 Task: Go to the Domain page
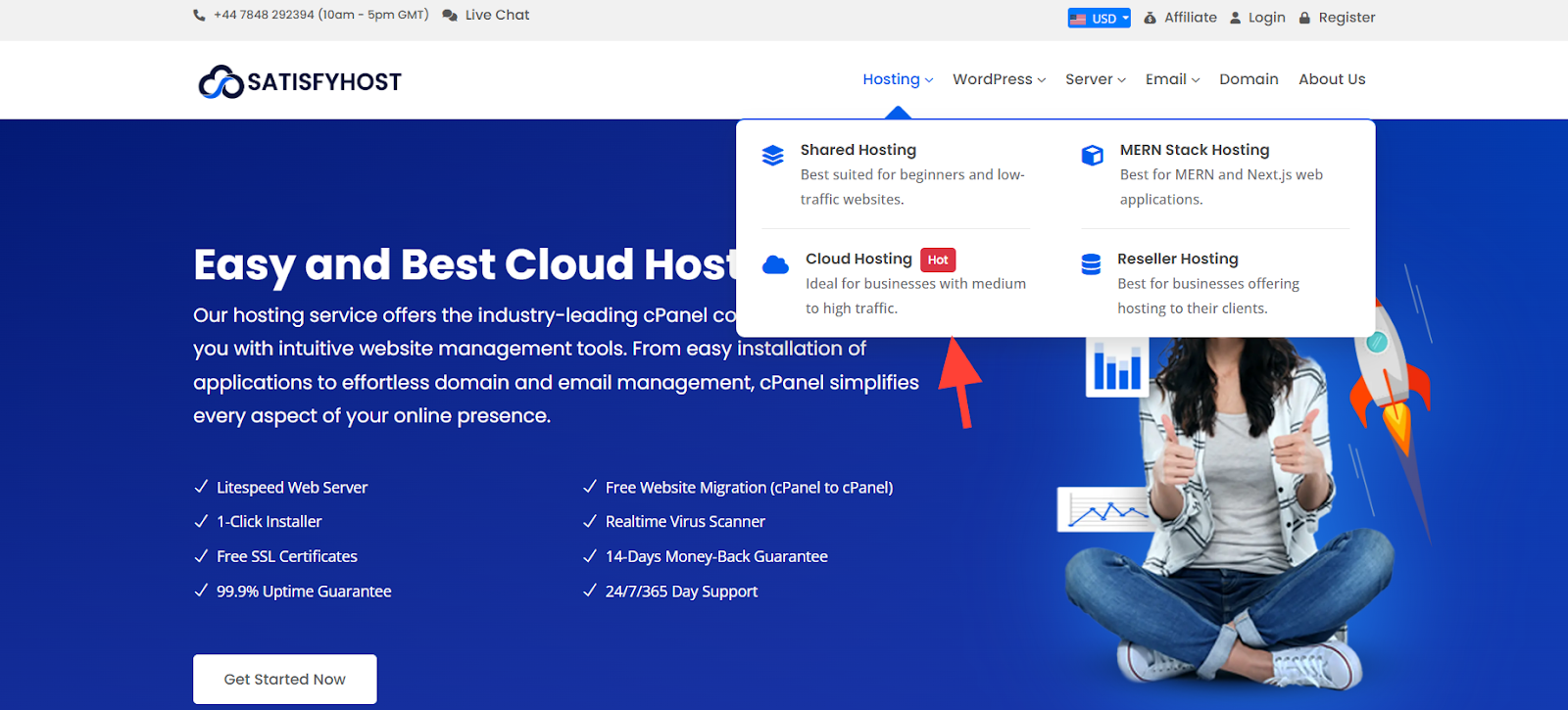coord(1249,79)
